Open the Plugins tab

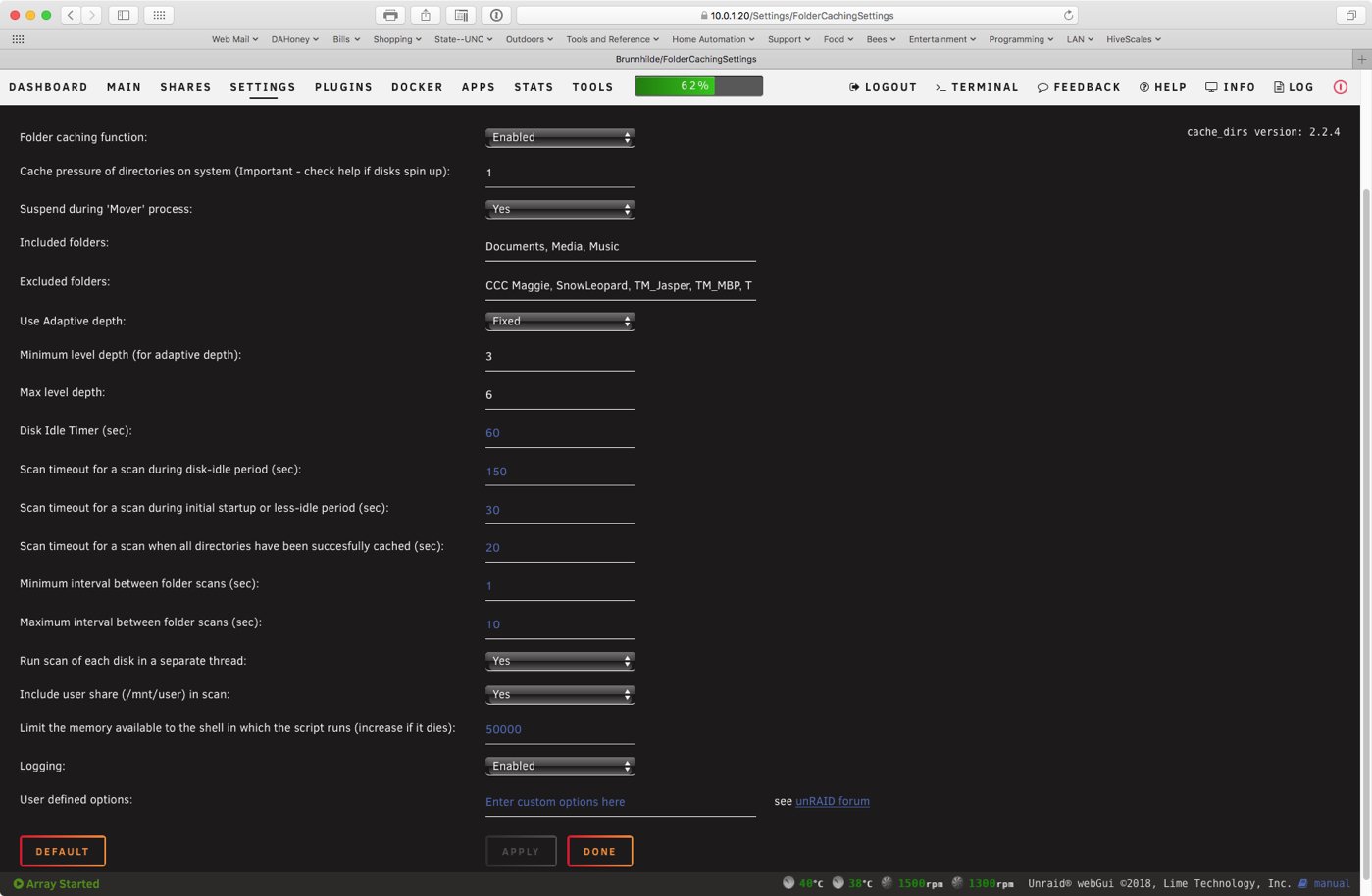[x=343, y=87]
